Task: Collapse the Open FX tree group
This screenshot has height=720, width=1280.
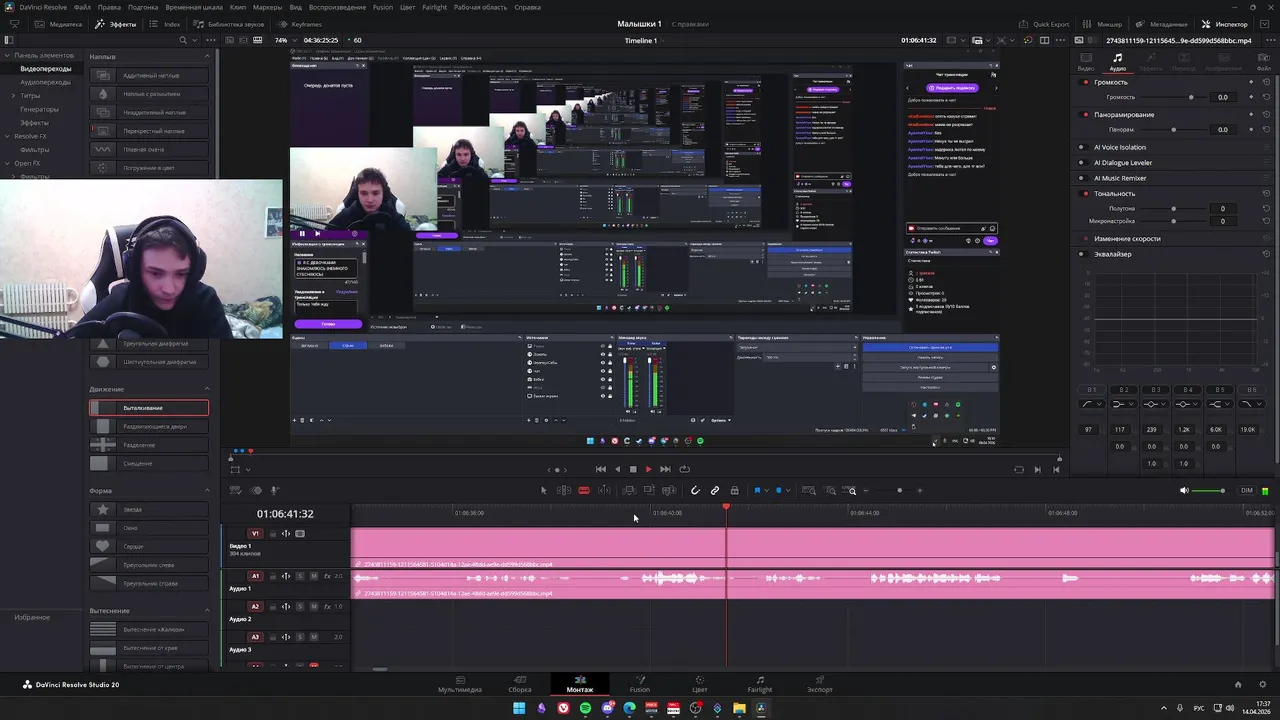Action: [7, 163]
